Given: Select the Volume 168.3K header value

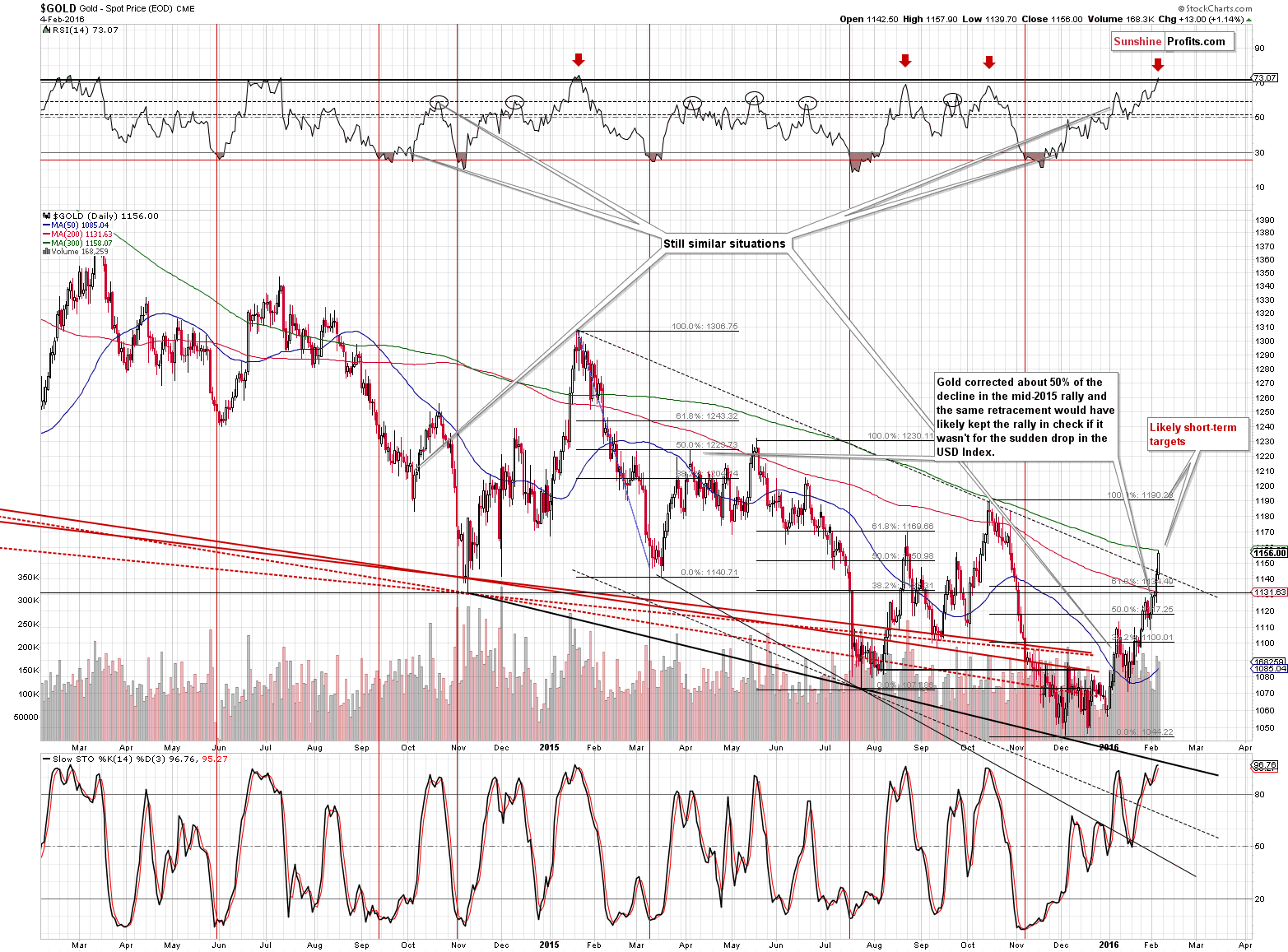Looking at the screenshot, I should (1120, 19).
